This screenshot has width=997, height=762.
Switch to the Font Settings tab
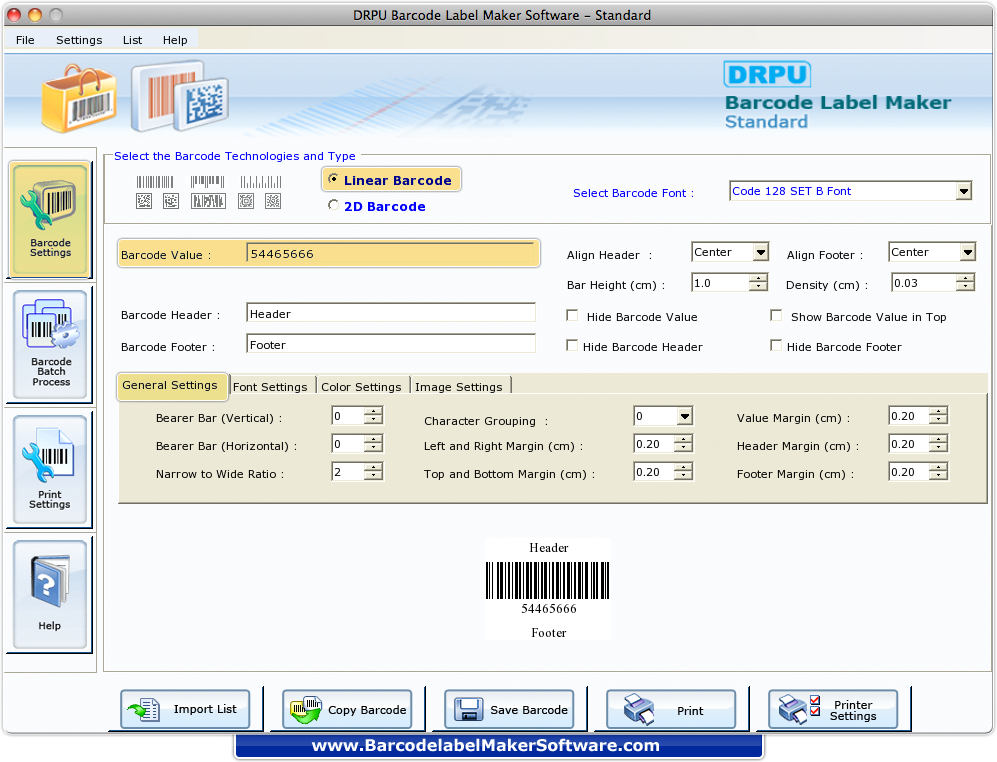pos(270,387)
